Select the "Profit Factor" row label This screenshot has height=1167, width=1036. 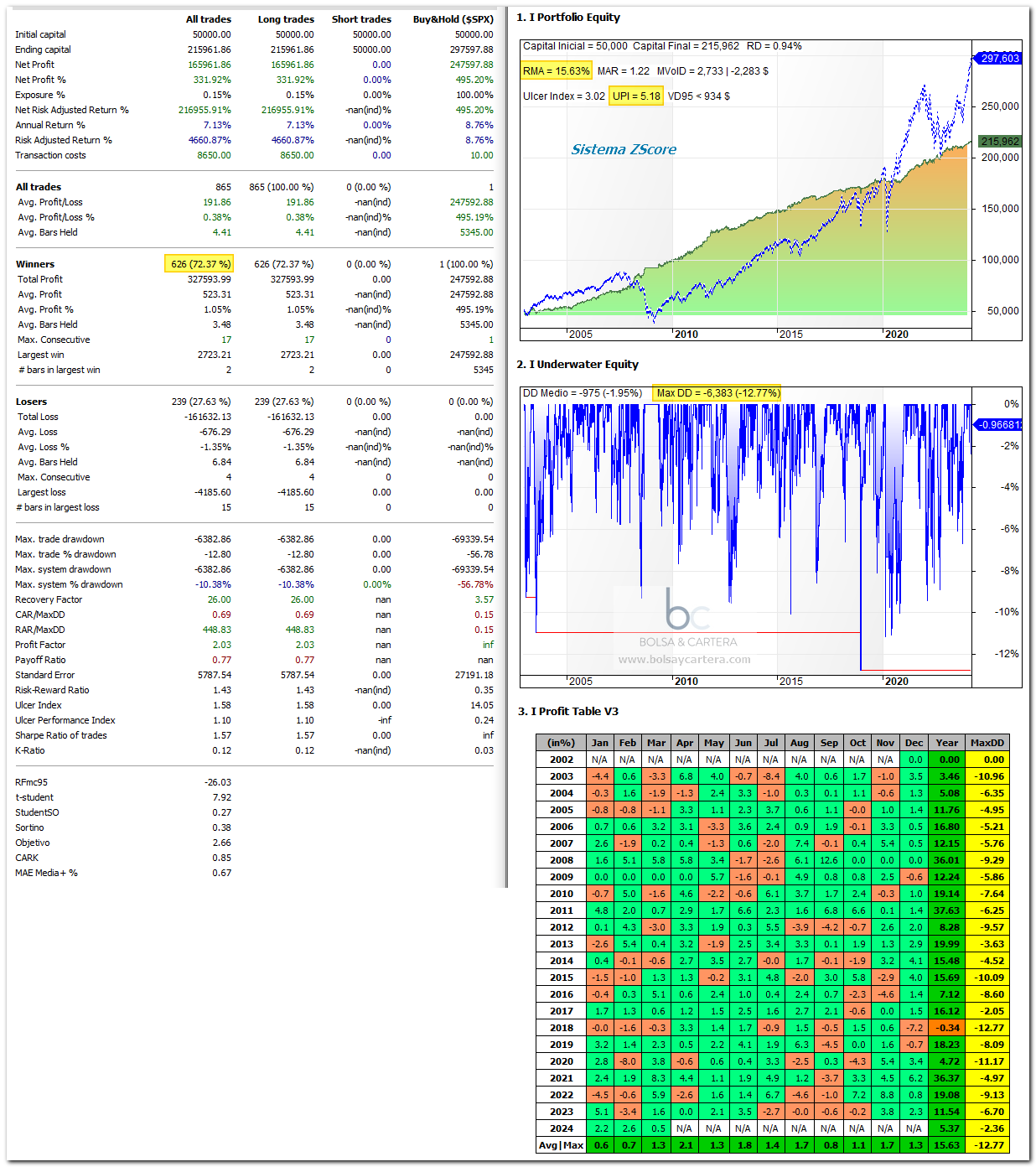pos(40,645)
